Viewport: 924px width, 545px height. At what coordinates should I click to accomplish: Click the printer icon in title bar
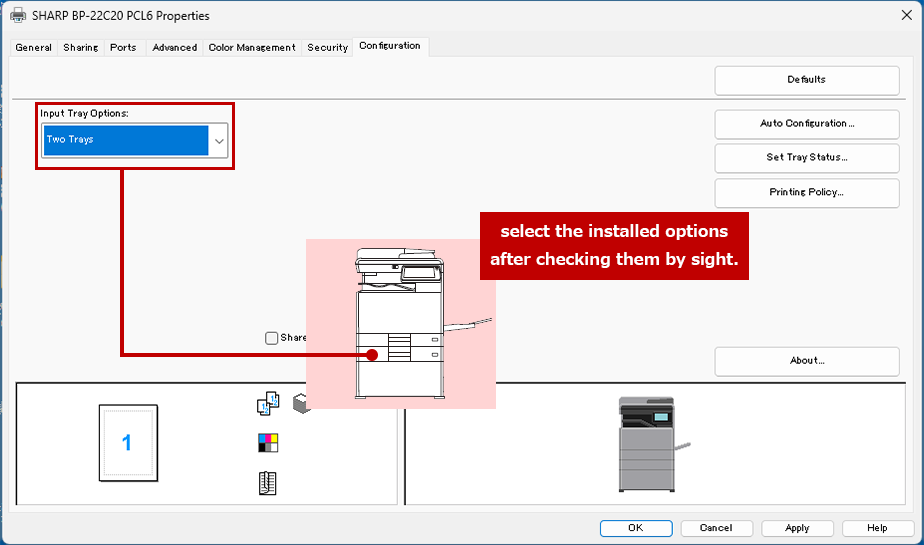click(18, 16)
